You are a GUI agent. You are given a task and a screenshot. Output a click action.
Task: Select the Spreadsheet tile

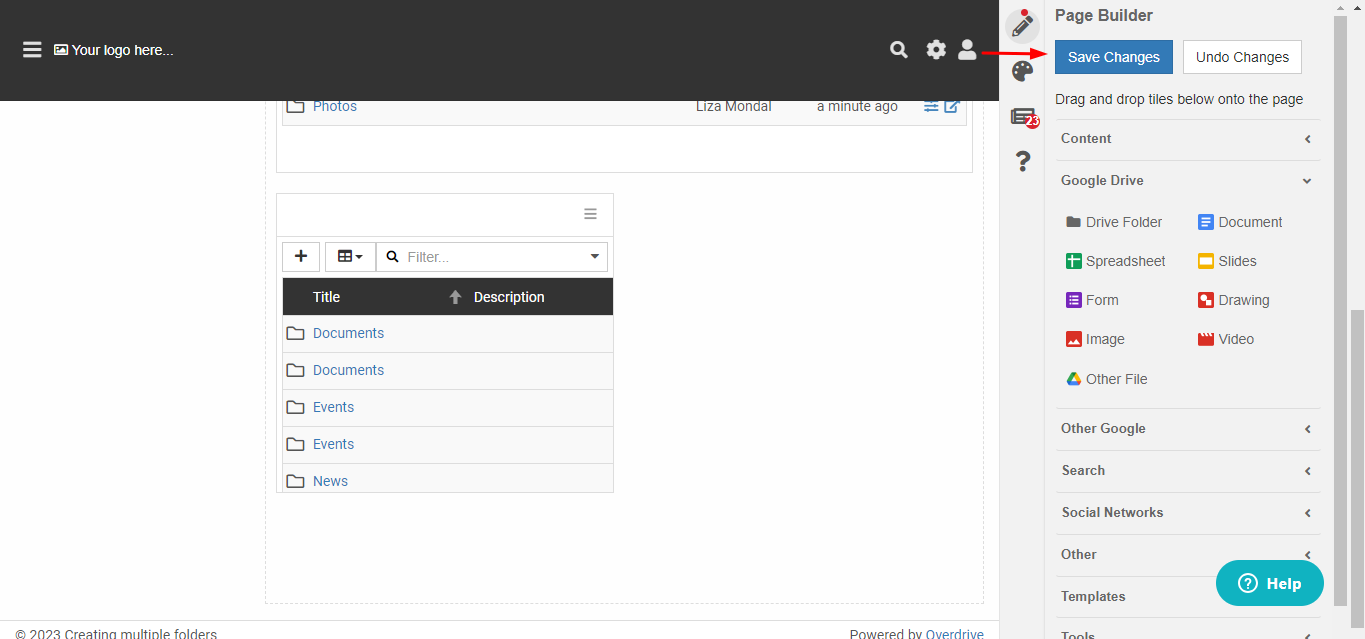(1115, 261)
